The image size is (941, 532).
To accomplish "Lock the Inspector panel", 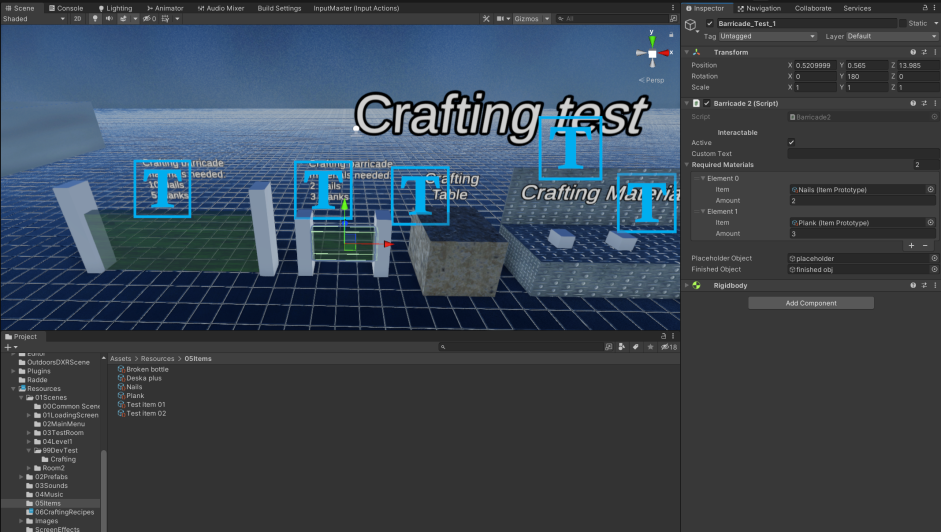I will (x=925, y=8).
